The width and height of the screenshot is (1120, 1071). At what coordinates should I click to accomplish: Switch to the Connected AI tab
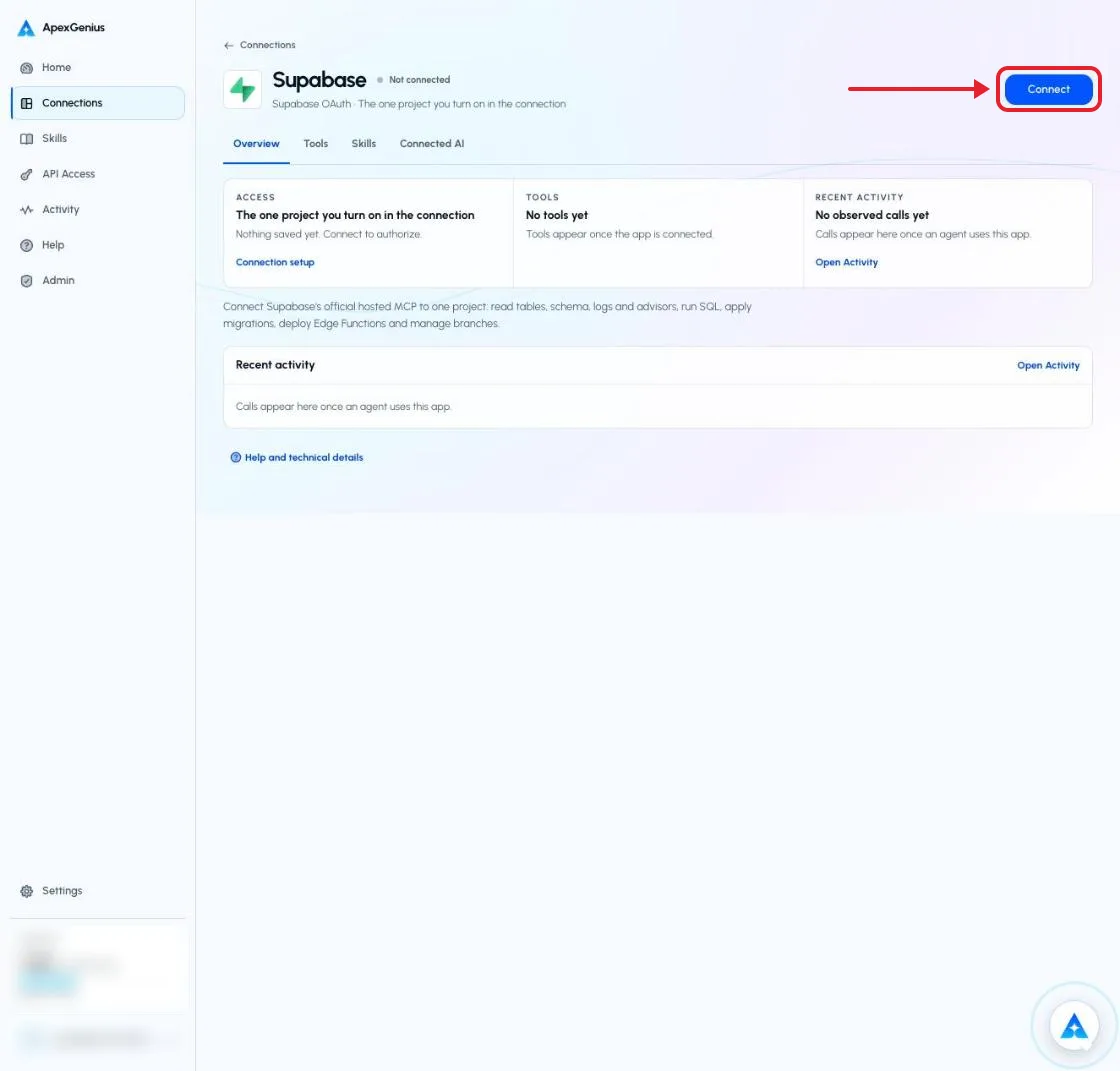[431, 144]
